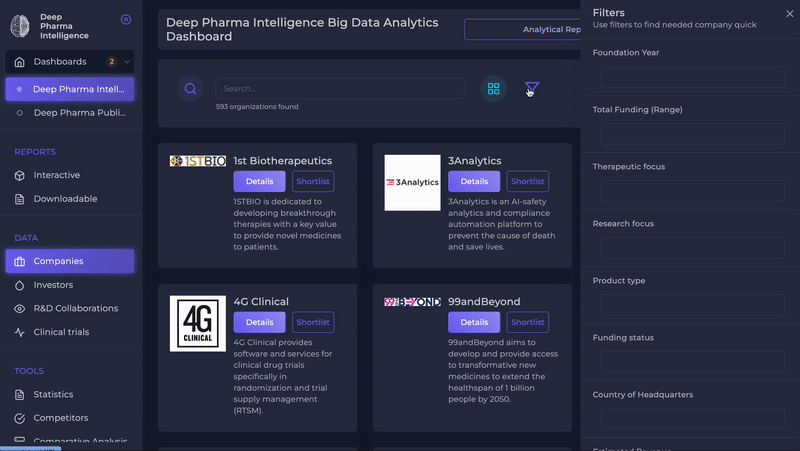Open Dashboards home icon
Screen dimensions: 800x451
19,62
